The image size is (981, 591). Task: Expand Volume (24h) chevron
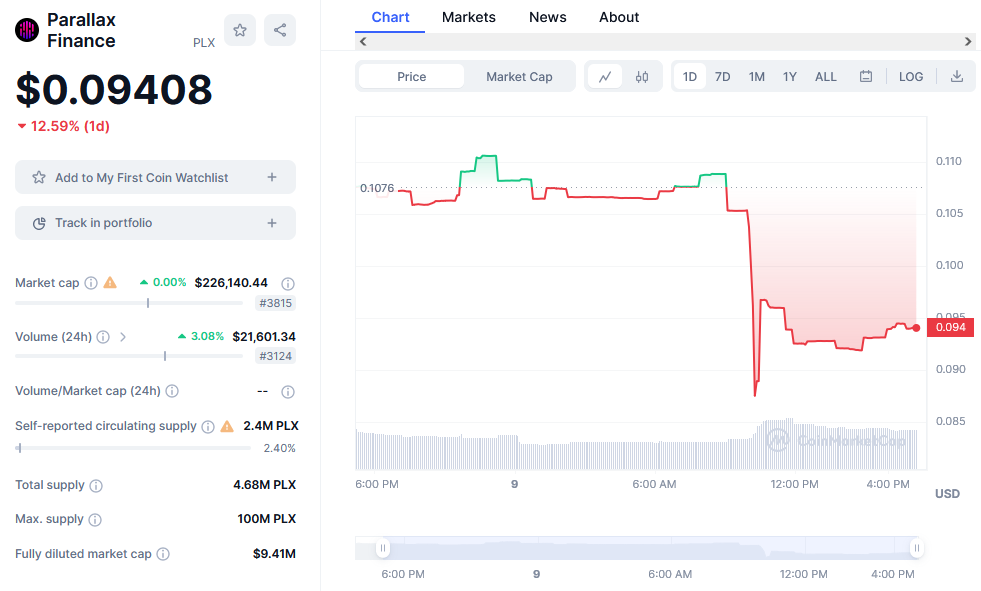point(123,337)
